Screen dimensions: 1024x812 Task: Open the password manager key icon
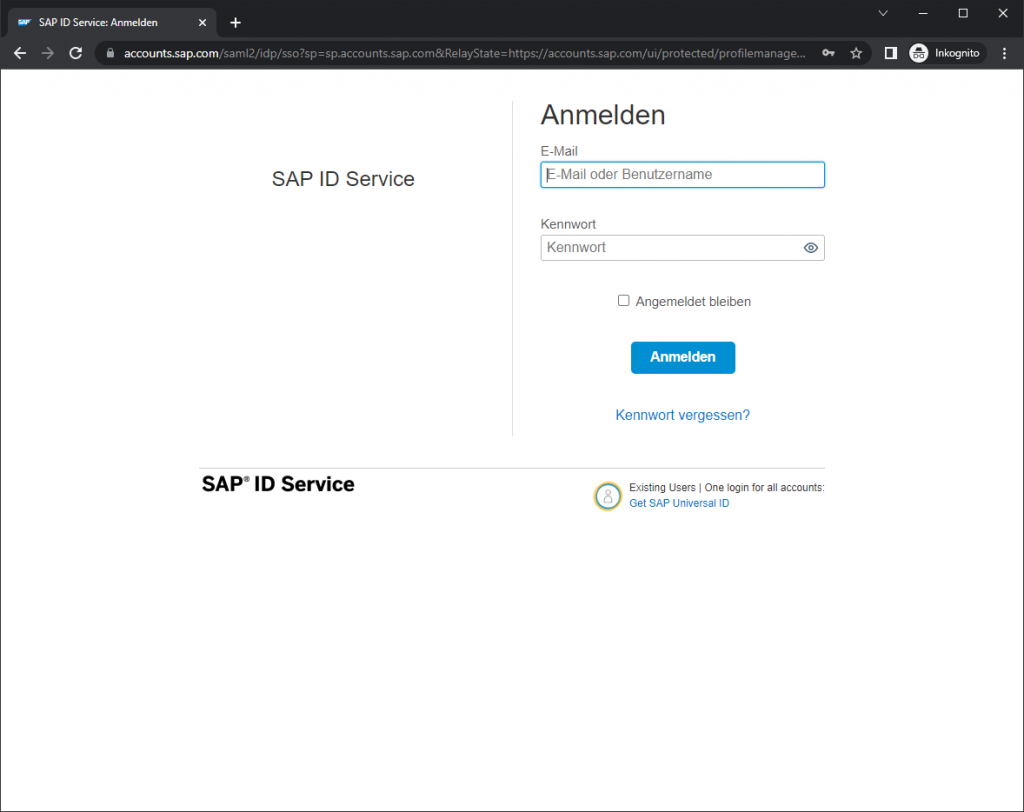[x=829, y=53]
